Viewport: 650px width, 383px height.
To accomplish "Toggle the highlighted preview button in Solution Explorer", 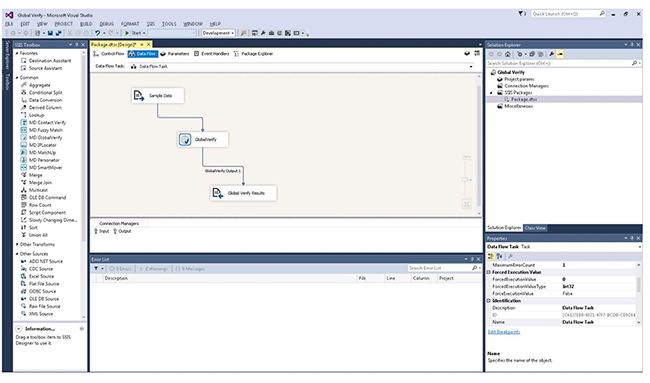I will point(560,54).
